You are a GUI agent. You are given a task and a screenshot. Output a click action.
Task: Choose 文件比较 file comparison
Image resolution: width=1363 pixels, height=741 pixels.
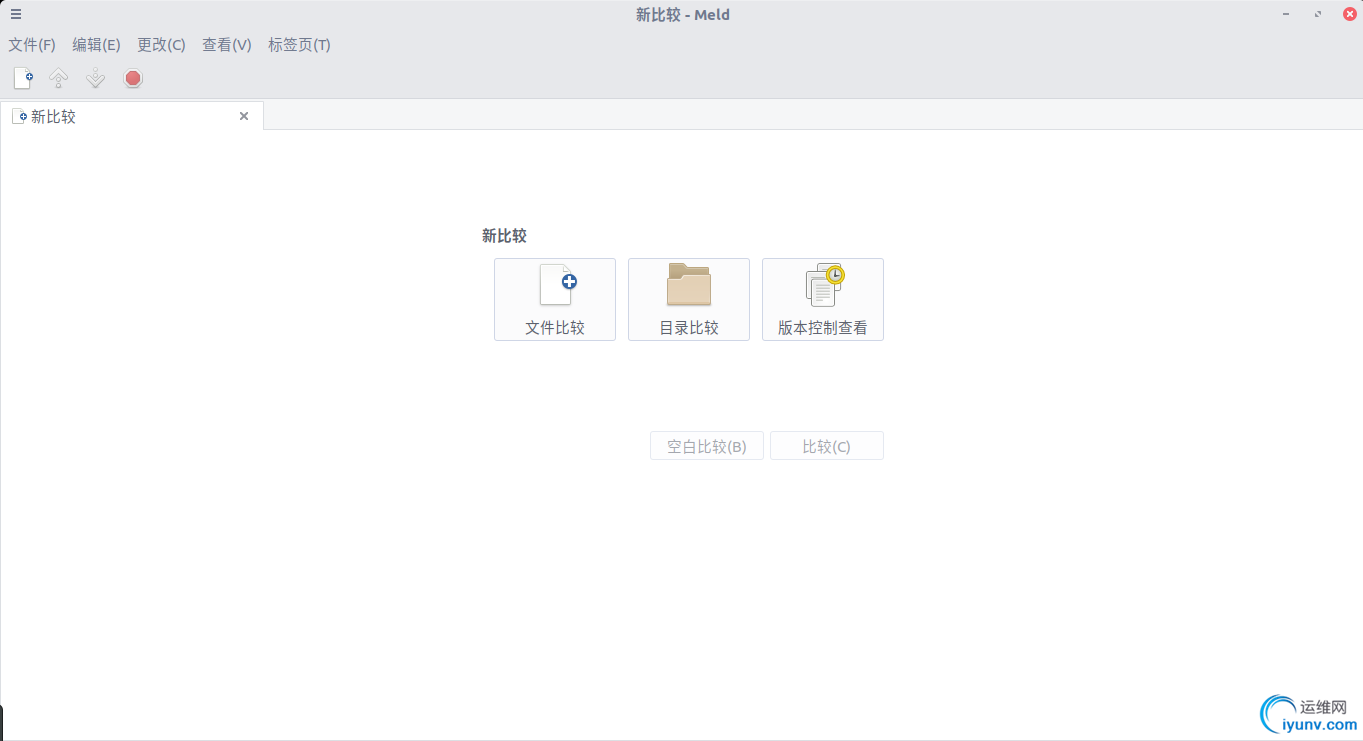tap(555, 299)
